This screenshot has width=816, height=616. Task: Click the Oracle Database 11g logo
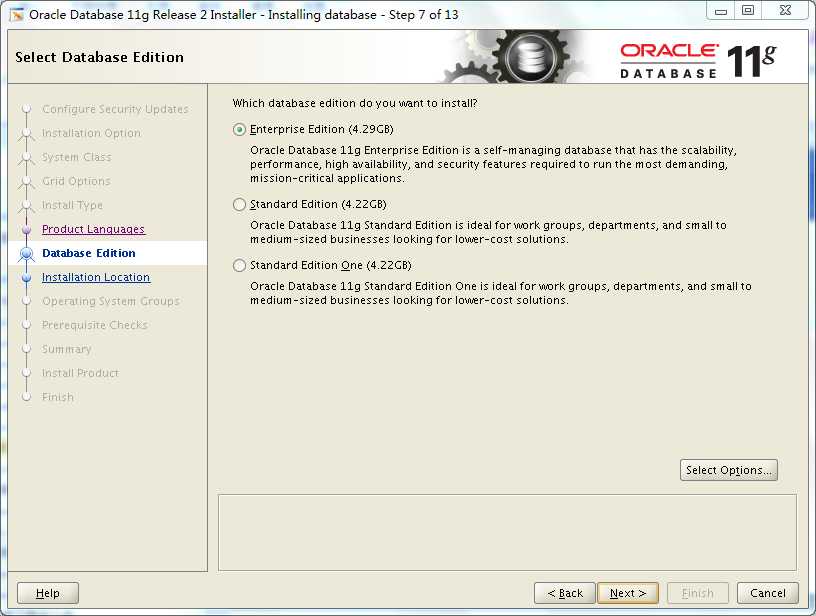click(x=698, y=61)
